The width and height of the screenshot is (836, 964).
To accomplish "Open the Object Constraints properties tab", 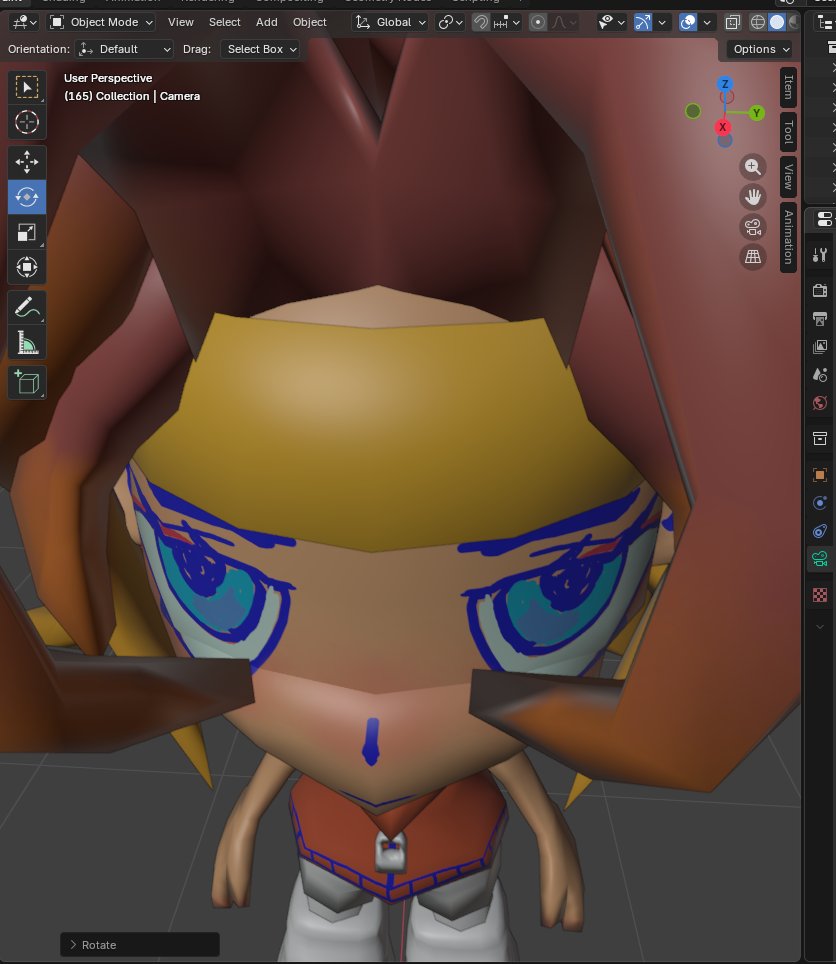I will point(820,531).
